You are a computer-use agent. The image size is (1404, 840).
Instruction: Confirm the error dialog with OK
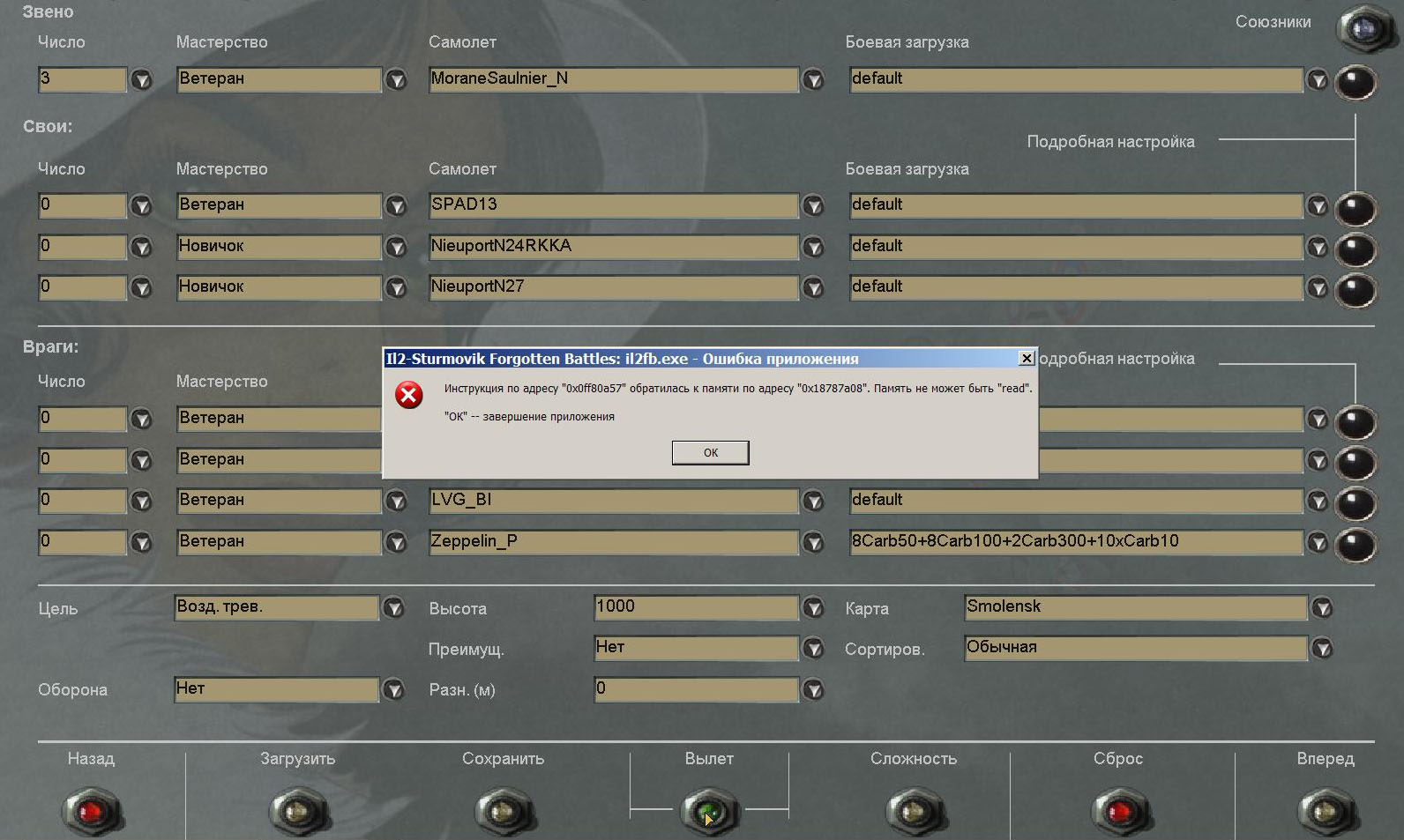pyautogui.click(x=710, y=452)
